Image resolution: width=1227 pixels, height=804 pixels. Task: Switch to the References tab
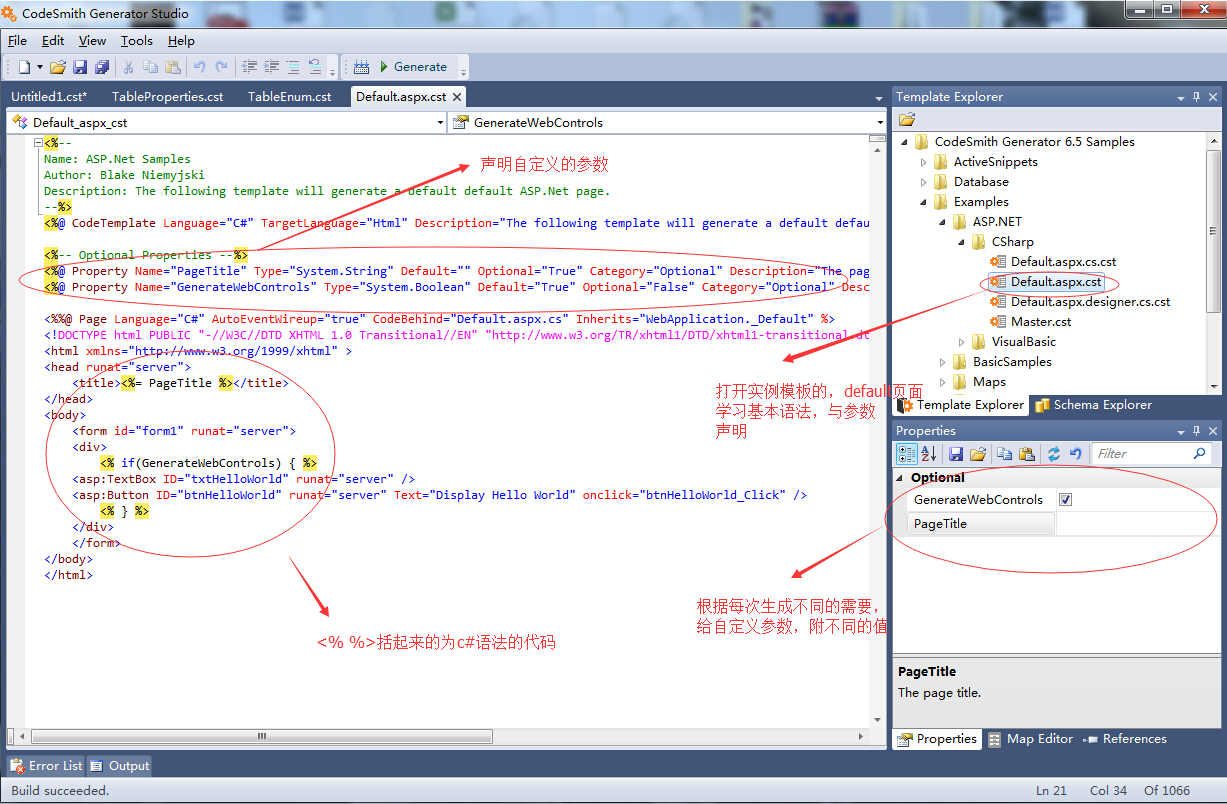[1126, 739]
